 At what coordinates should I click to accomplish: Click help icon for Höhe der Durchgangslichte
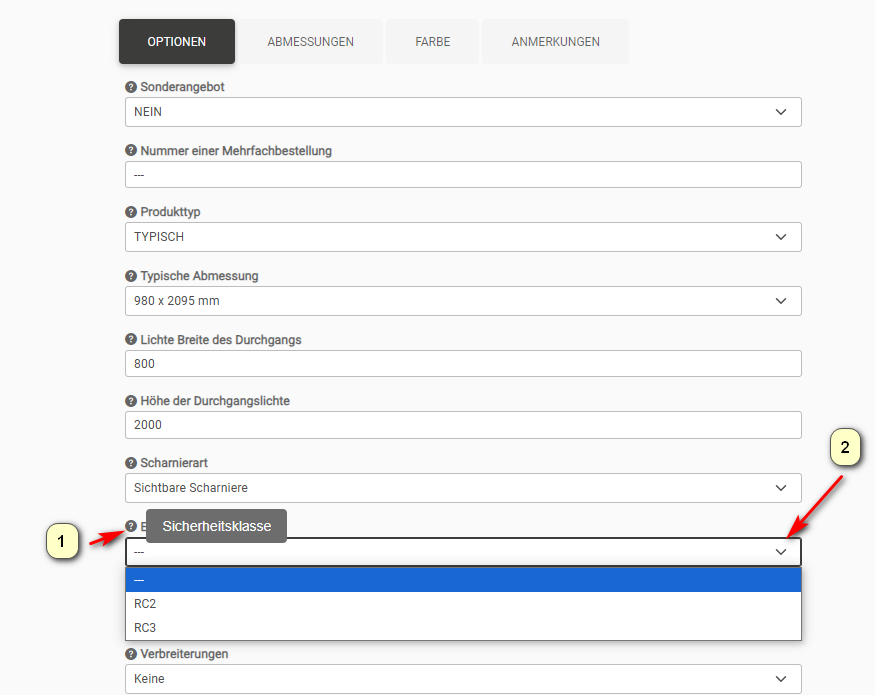pyautogui.click(x=131, y=401)
